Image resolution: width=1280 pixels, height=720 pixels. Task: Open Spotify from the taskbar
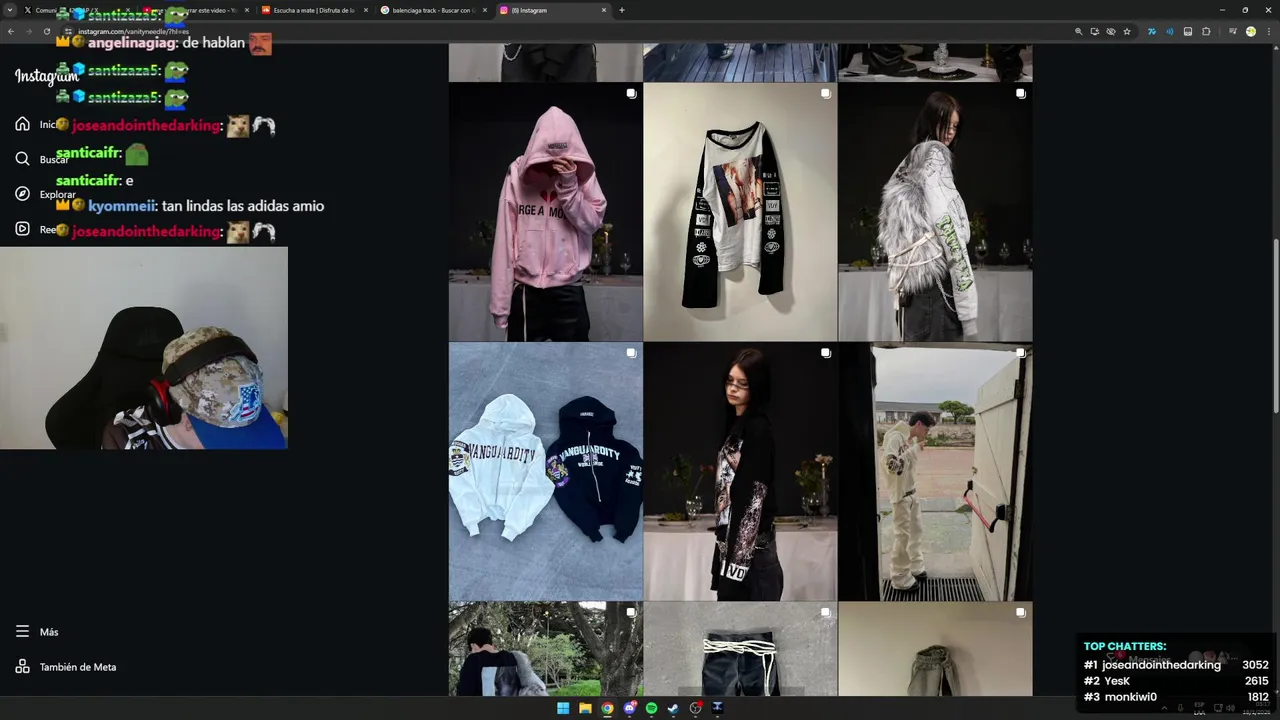click(651, 708)
